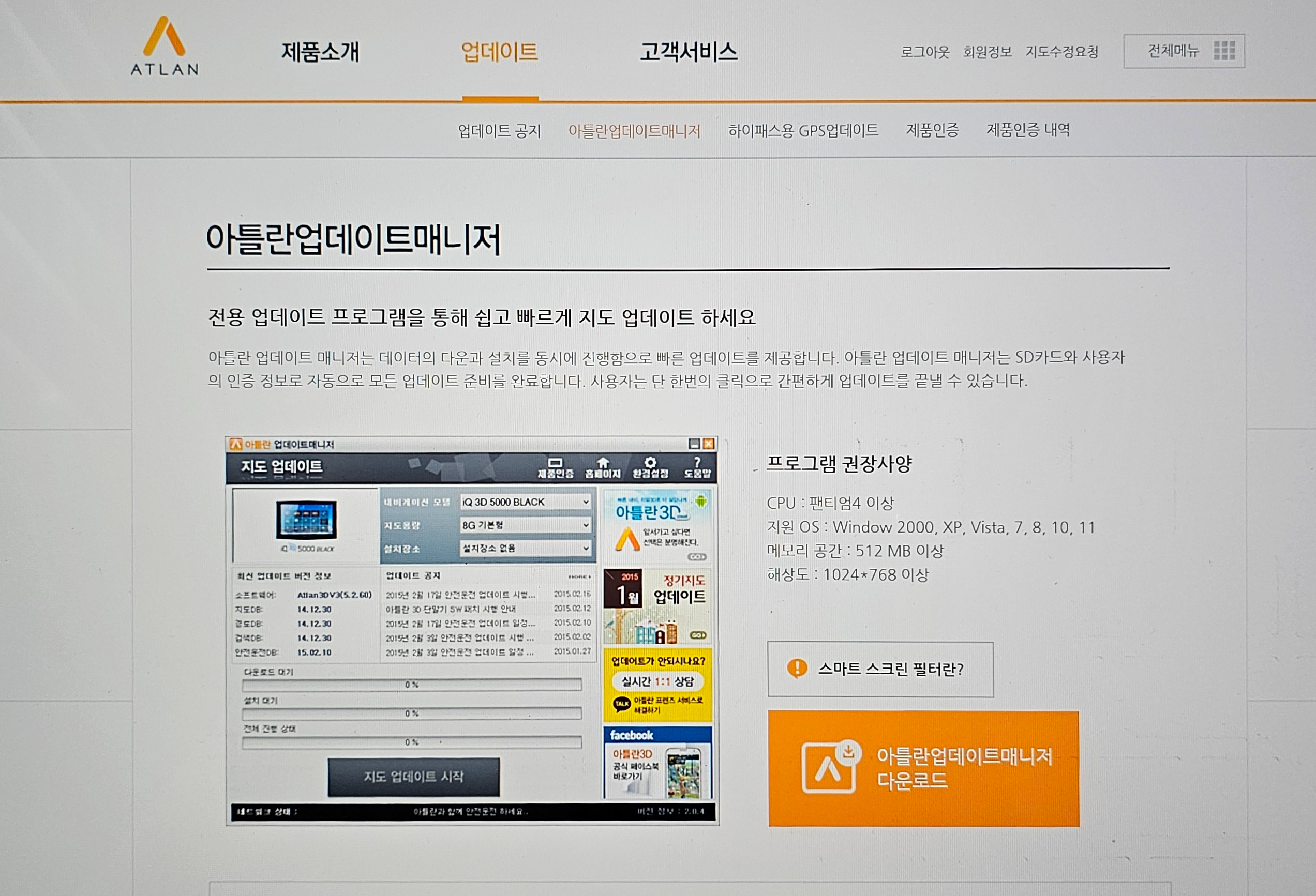Click the 메모리 공간 : 512 MB 이상 line

[x=855, y=551]
